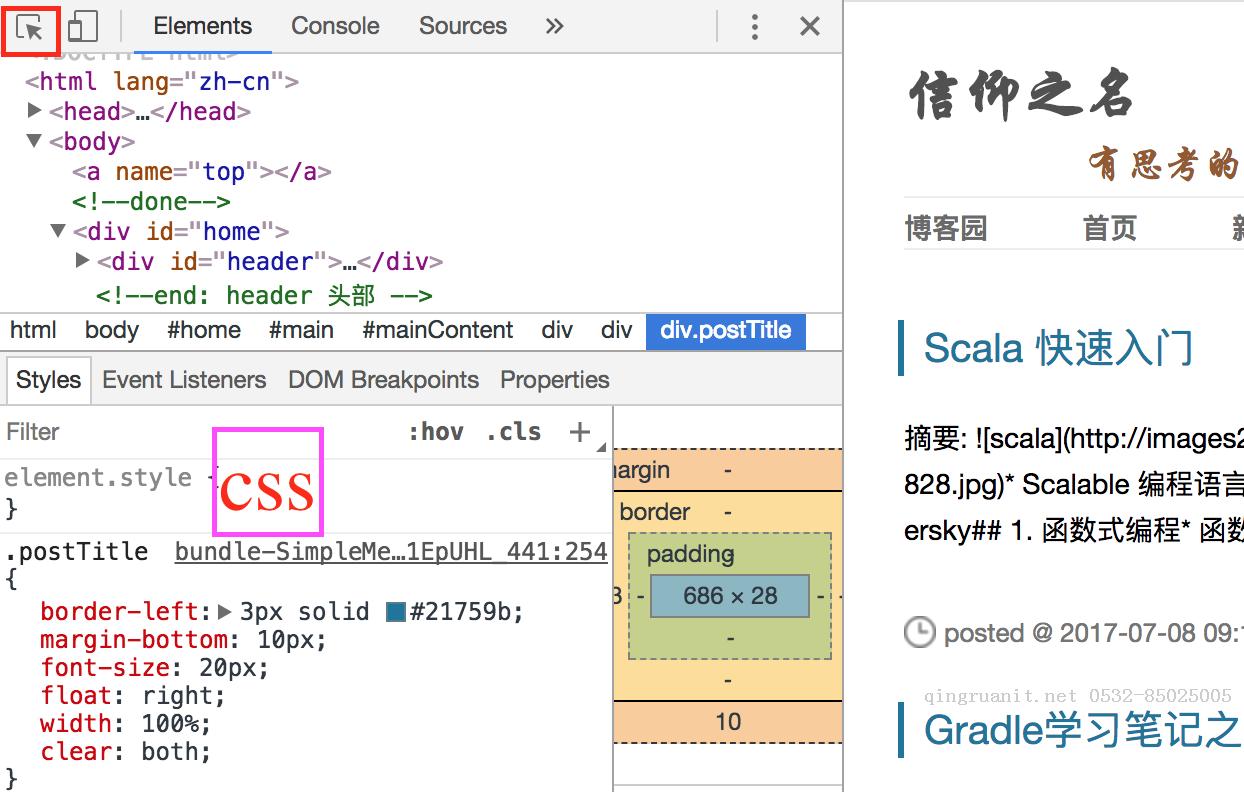Toggle the device toolbar icon
1244x792 pixels.
[83, 27]
